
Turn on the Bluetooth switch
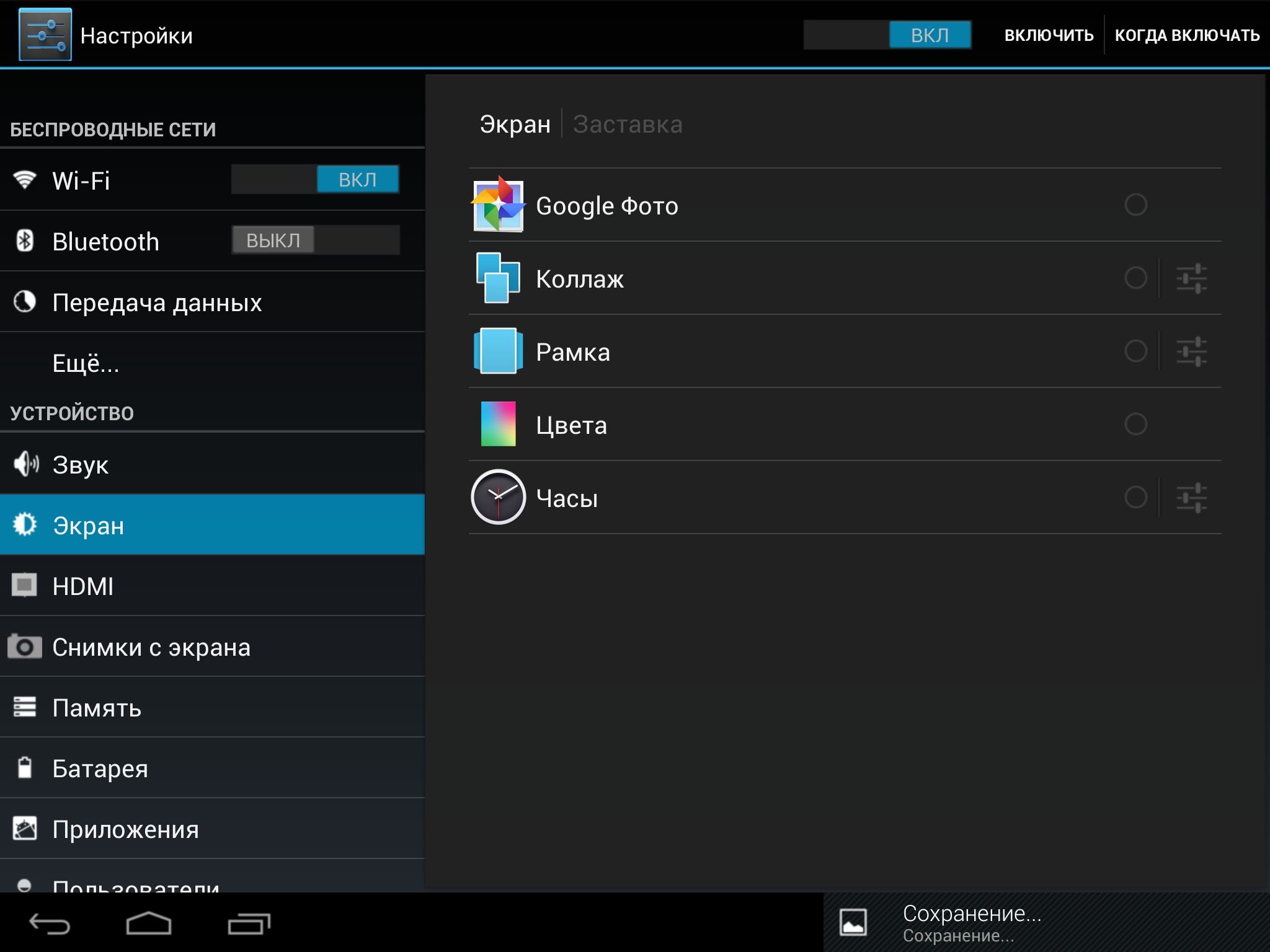pos(315,240)
